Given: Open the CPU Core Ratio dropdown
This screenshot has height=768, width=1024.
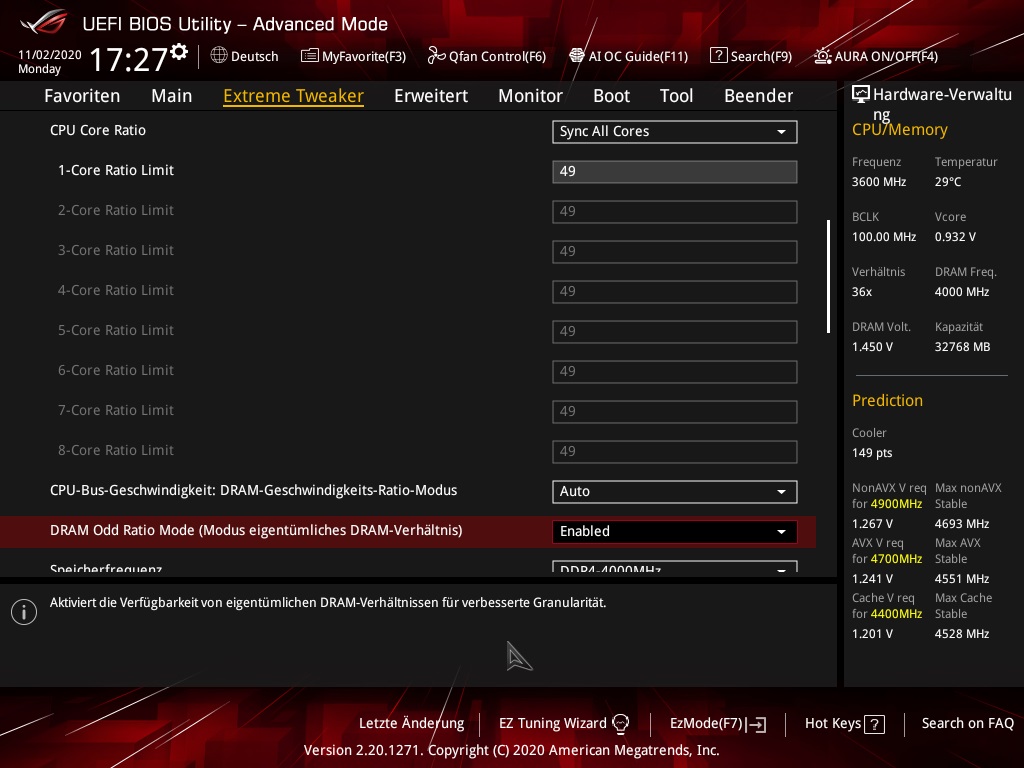Looking at the screenshot, I should coord(675,131).
